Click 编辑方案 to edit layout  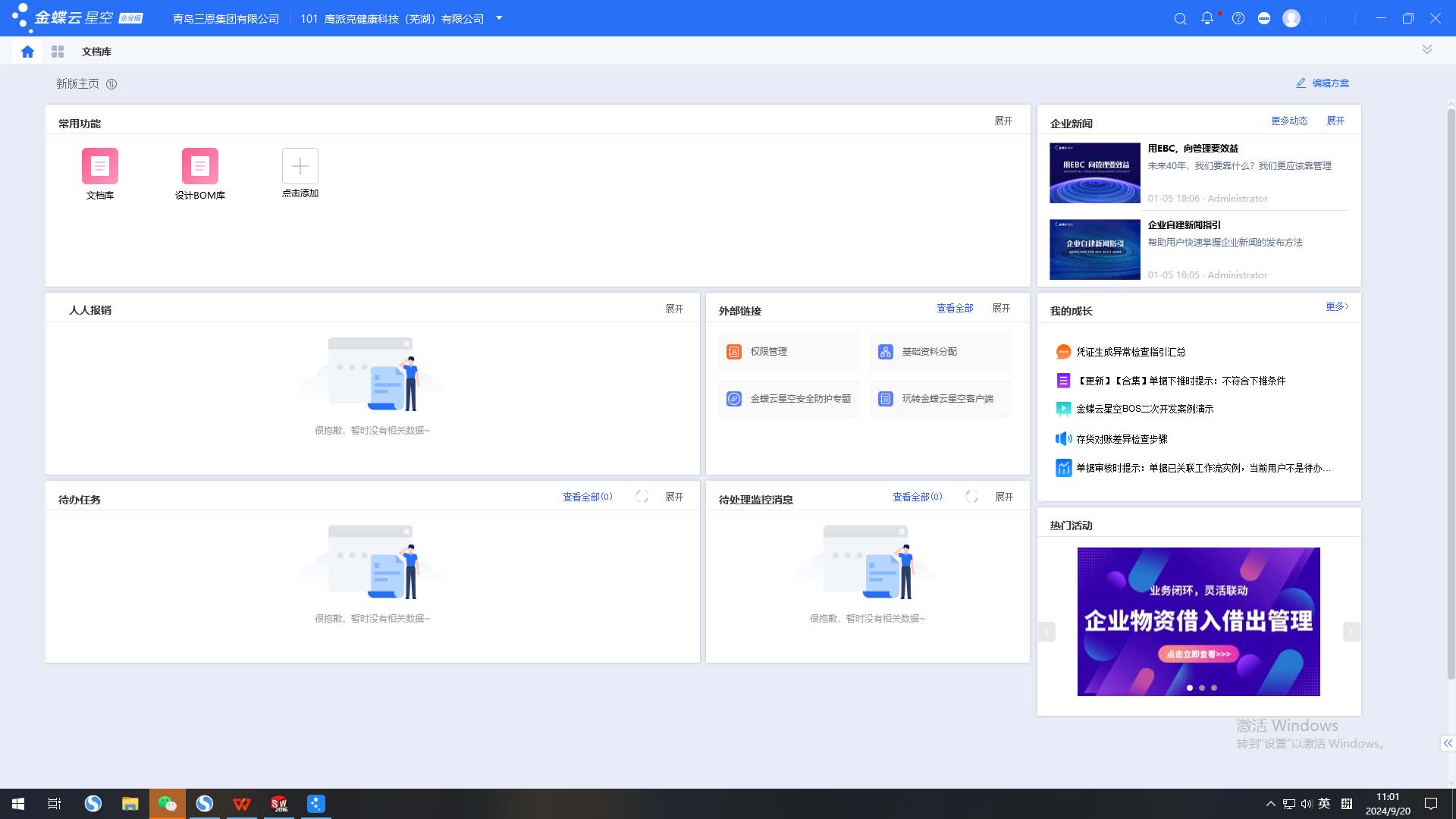1323,83
